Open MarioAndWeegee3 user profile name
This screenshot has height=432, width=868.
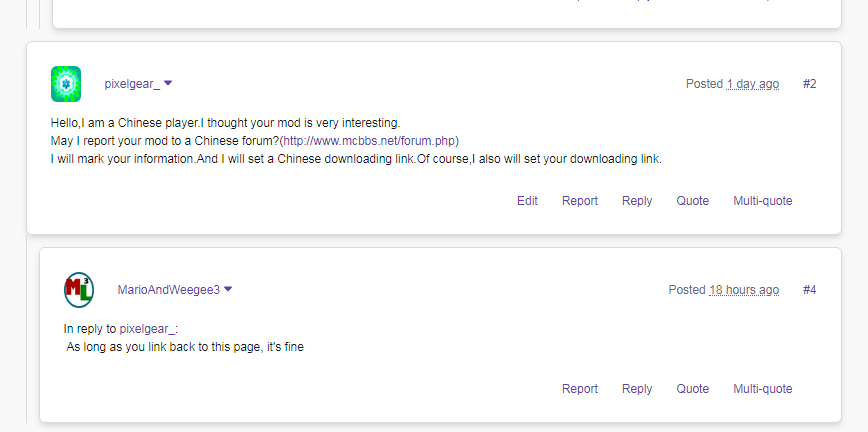click(x=168, y=290)
